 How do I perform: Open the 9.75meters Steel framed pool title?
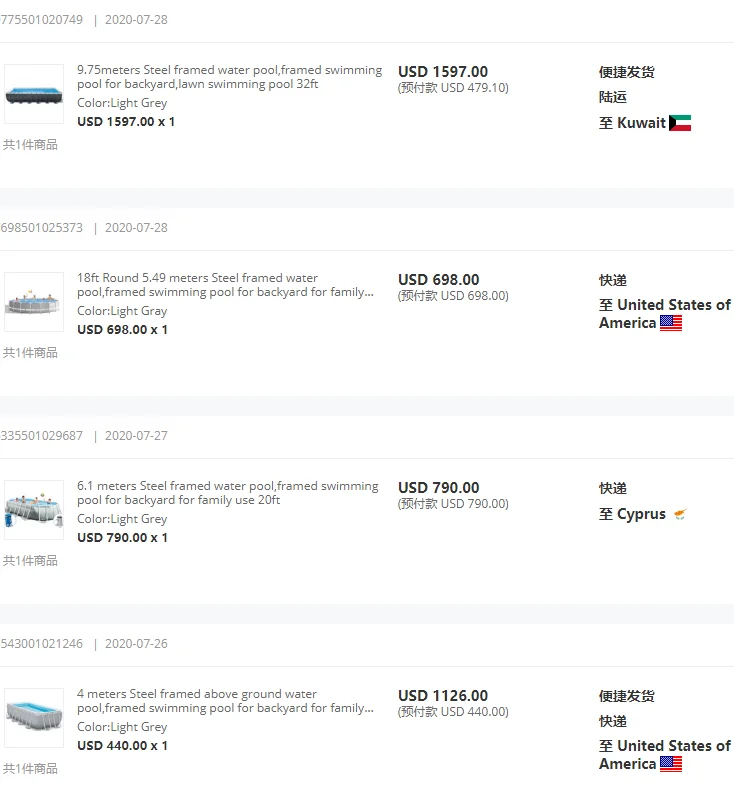coord(229,77)
